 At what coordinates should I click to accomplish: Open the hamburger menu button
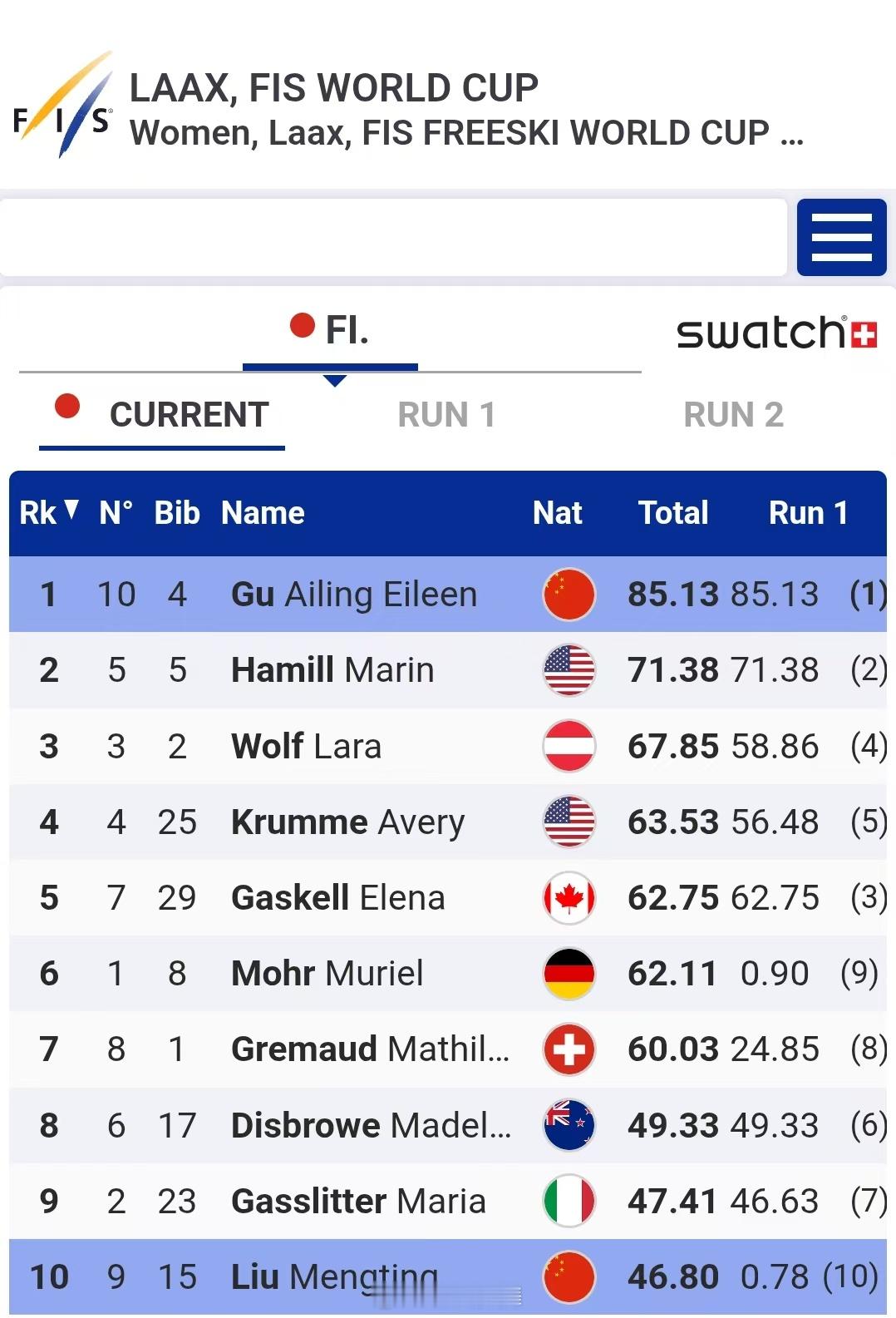[x=841, y=237]
